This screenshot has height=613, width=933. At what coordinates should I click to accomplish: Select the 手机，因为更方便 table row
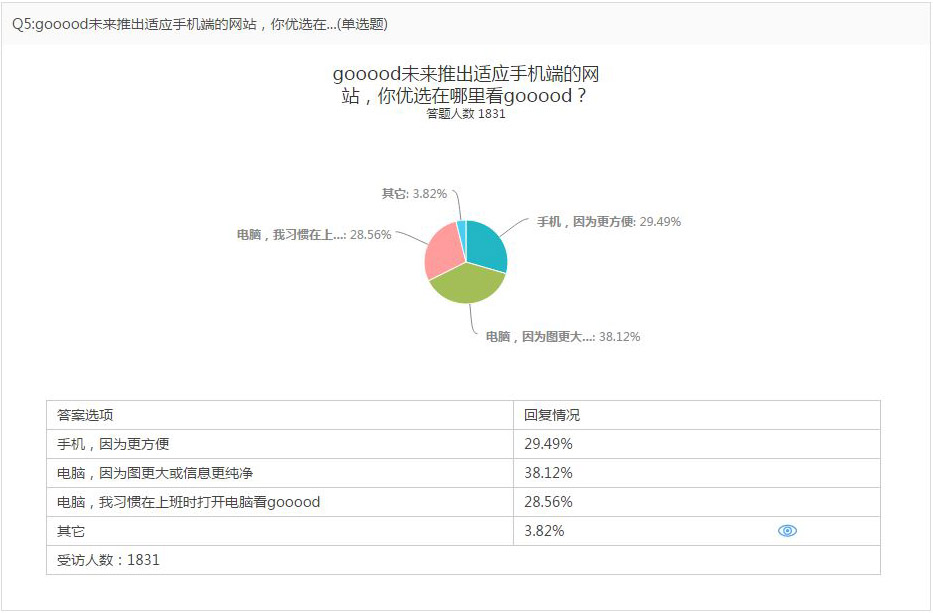(x=464, y=444)
